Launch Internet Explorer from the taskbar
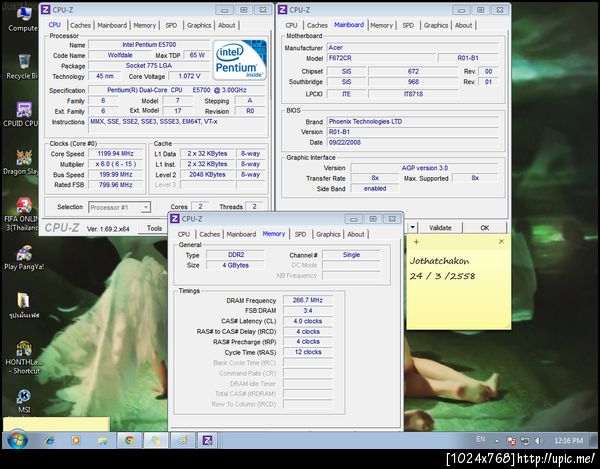The height and width of the screenshot is (469, 600). click(49, 440)
